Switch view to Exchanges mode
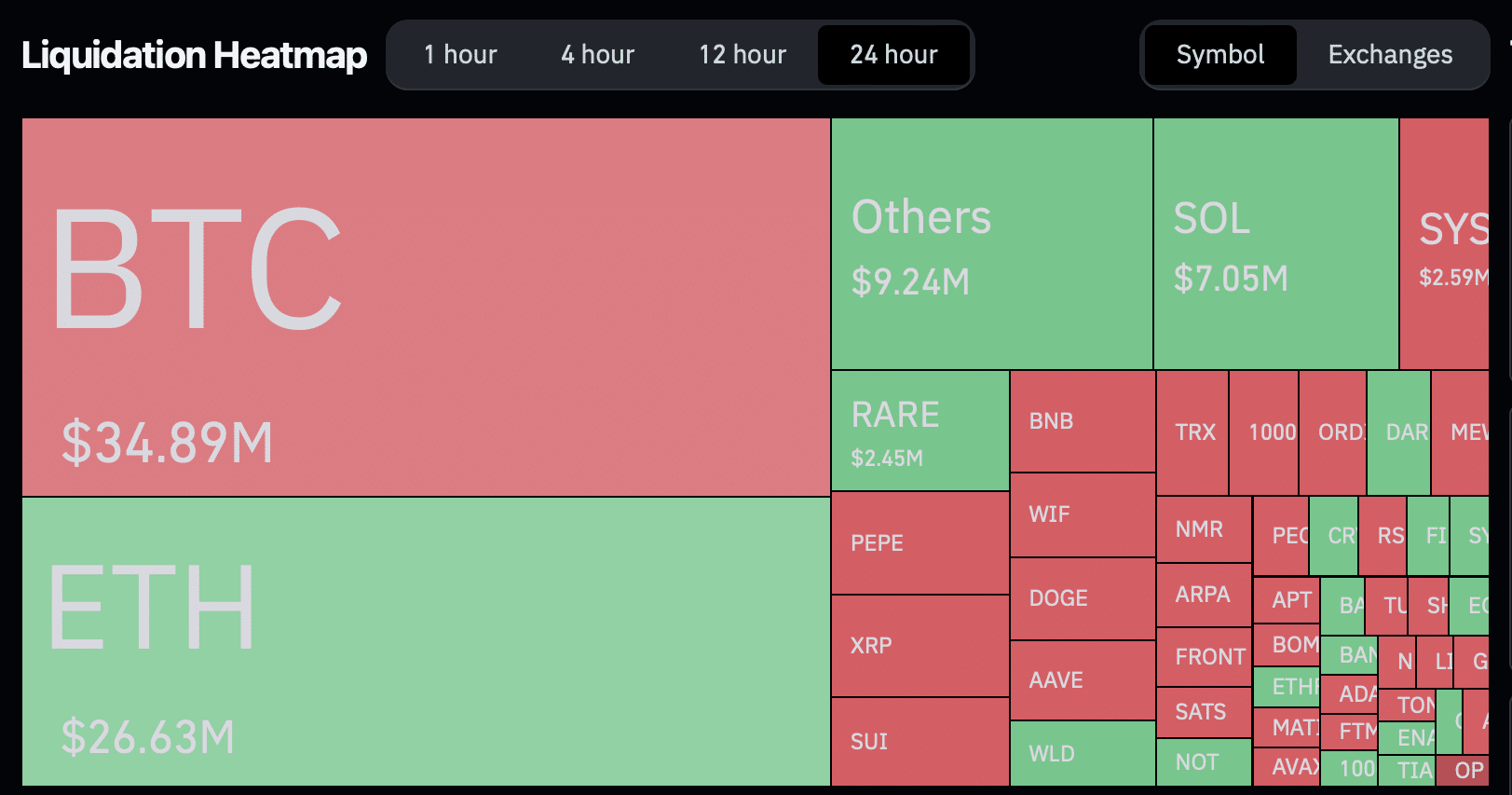Viewport: 1512px width, 795px height. click(x=1390, y=55)
